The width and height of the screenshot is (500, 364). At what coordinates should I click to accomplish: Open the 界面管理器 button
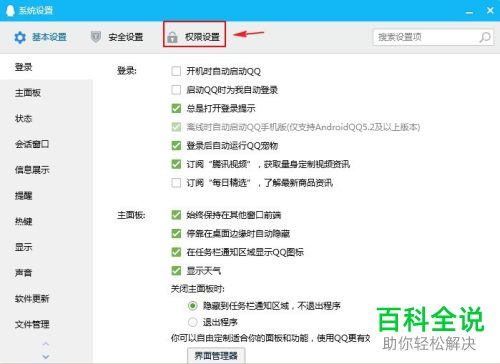(x=216, y=356)
